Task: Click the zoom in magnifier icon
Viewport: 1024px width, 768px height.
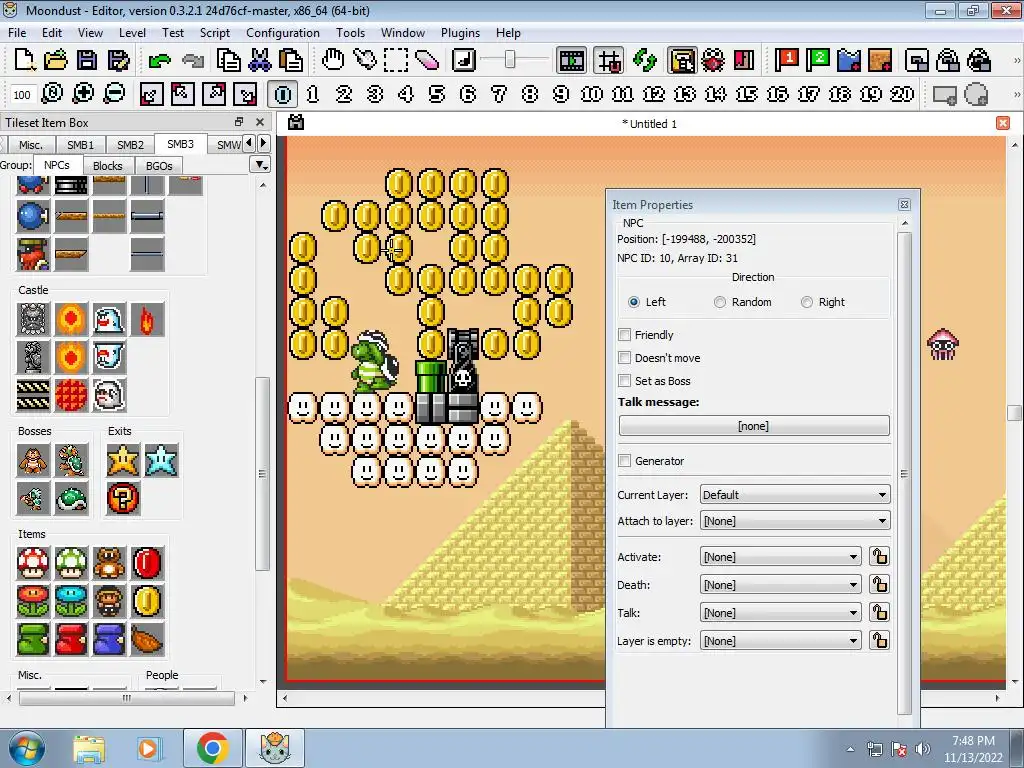Action: coord(84,94)
